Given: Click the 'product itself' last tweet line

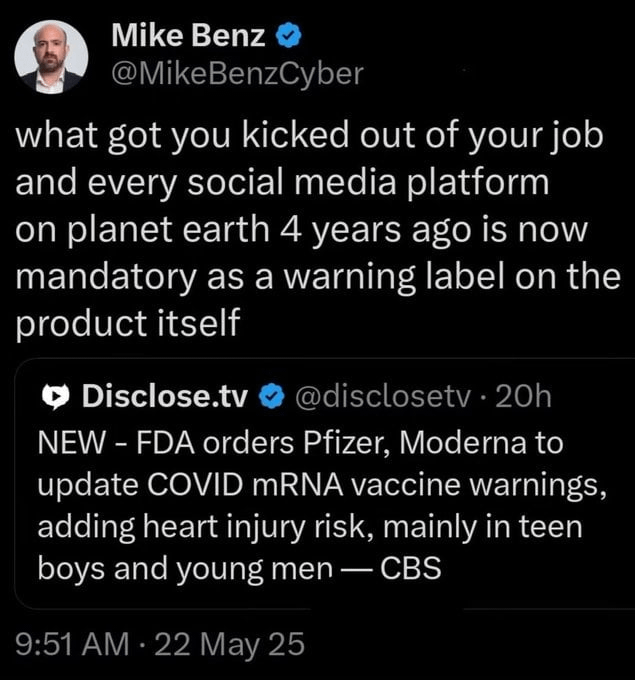Looking at the screenshot, I should [128, 324].
